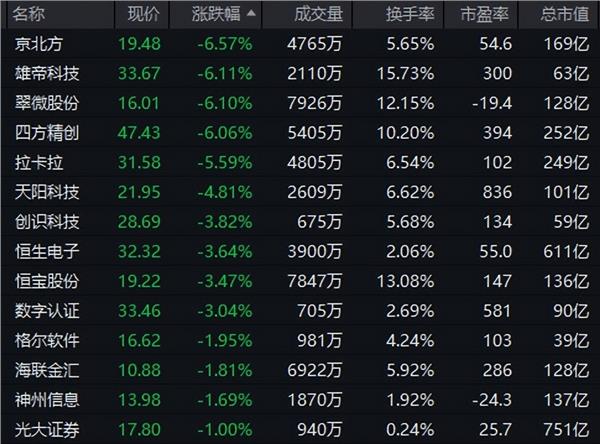Select 恒生电子 in the list
The height and width of the screenshot is (444, 600).
point(47,251)
